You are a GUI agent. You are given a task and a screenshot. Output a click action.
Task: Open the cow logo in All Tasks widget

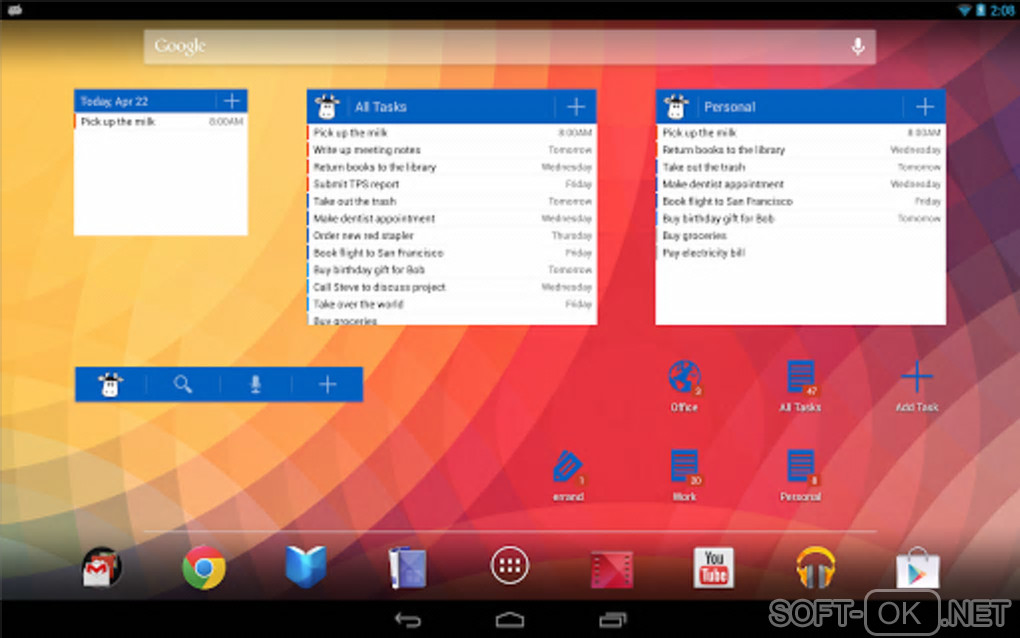point(327,107)
